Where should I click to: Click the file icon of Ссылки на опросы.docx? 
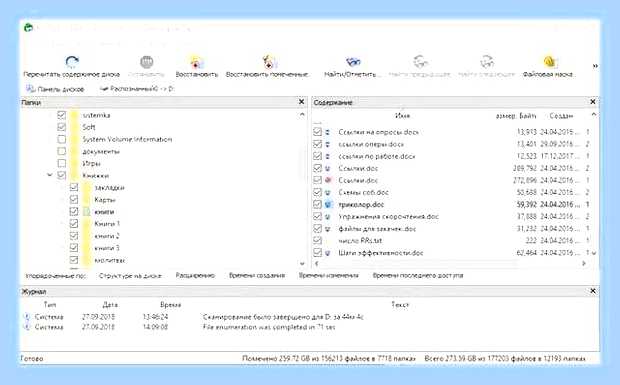point(328,132)
